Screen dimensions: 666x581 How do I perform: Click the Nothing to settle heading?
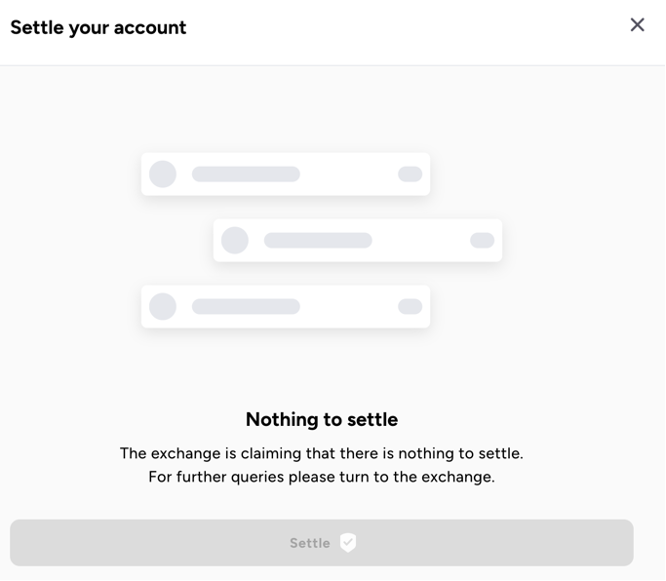[322, 419]
